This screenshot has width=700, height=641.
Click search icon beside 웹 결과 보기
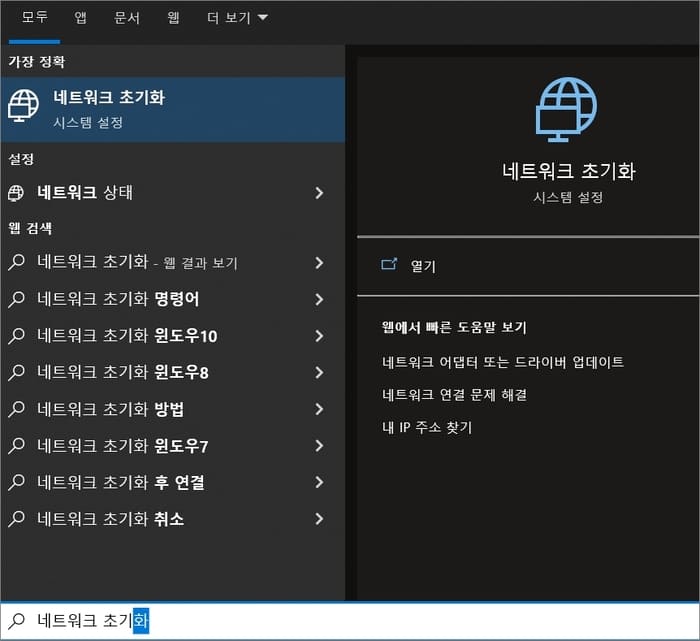(17, 262)
